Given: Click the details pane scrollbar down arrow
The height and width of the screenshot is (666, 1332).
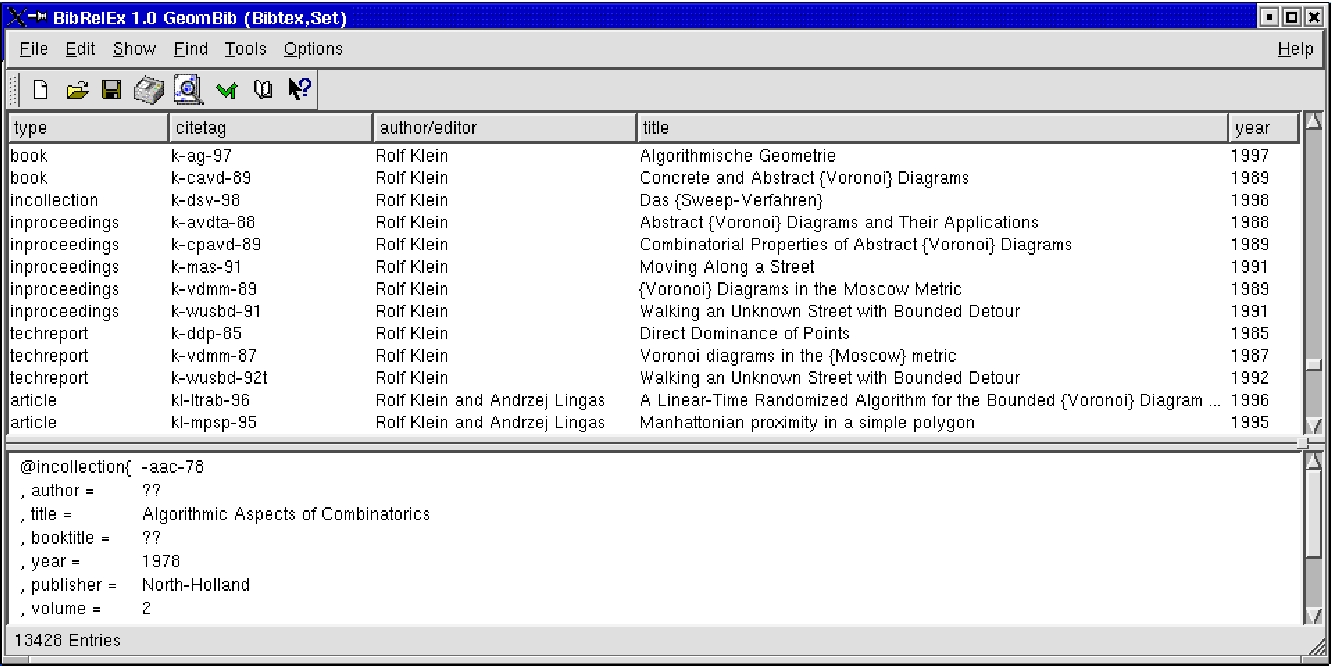Looking at the screenshot, I should [x=1314, y=615].
